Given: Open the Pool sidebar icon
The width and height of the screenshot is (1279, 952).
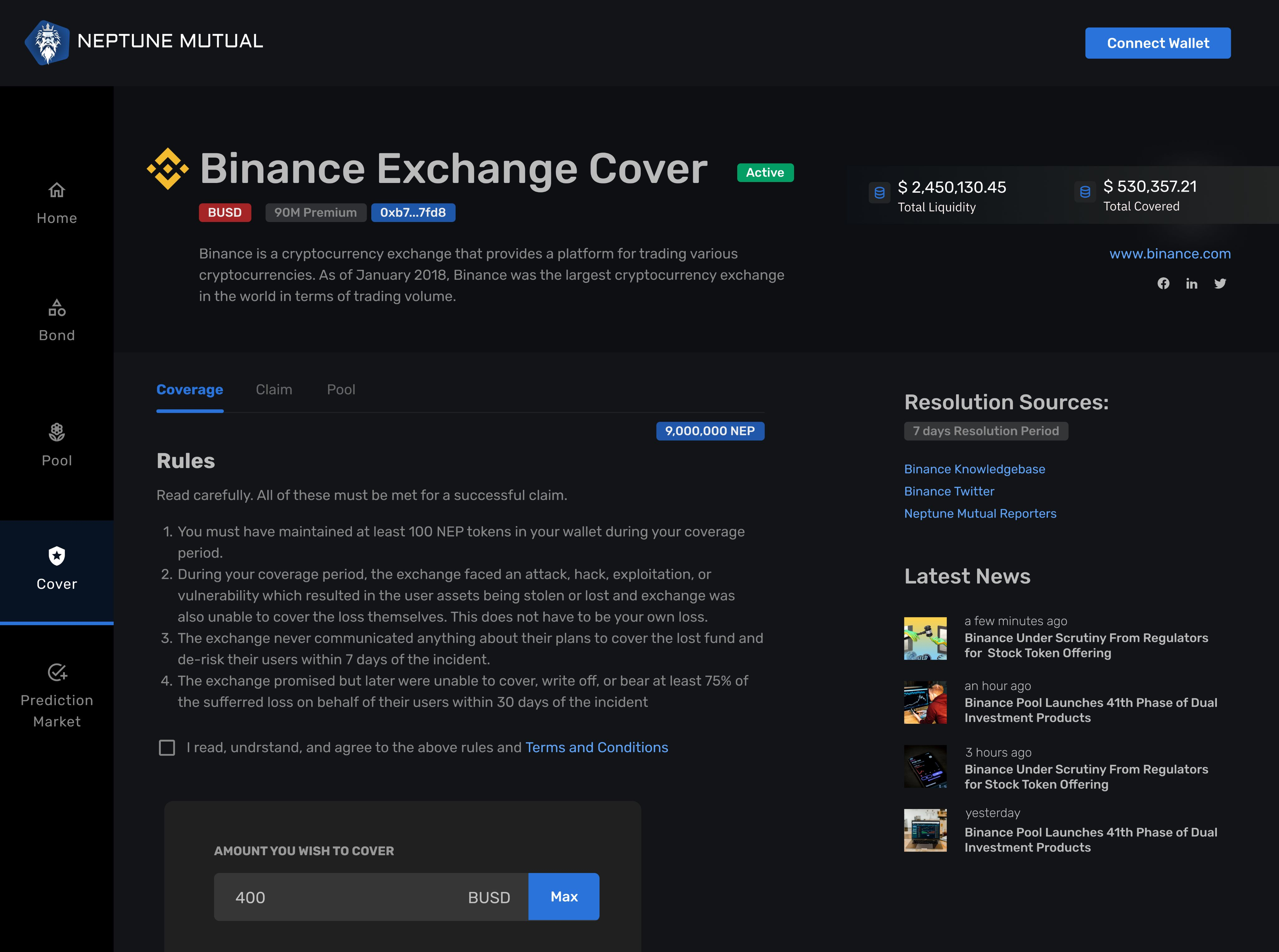Looking at the screenshot, I should 57,432.
